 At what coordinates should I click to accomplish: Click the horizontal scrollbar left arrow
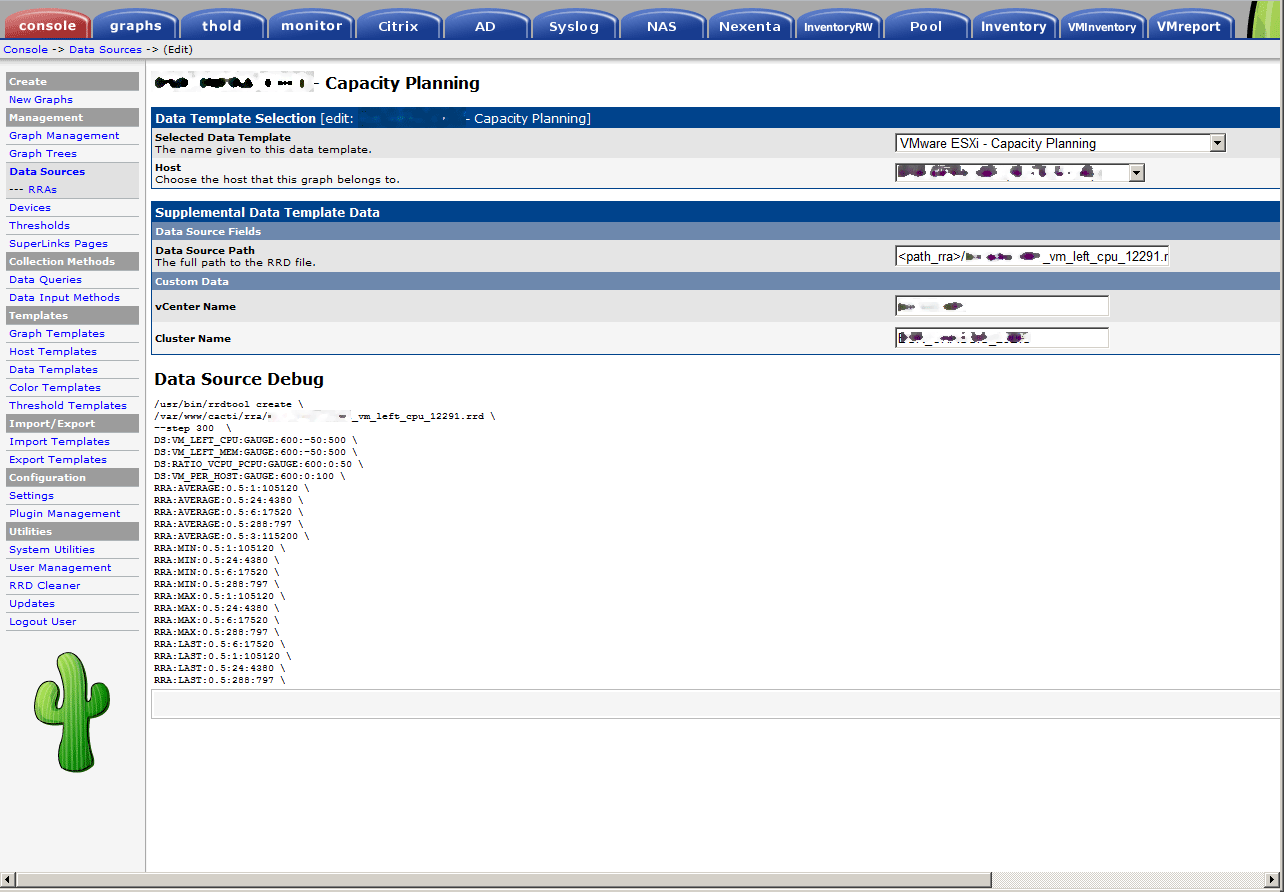coord(8,880)
